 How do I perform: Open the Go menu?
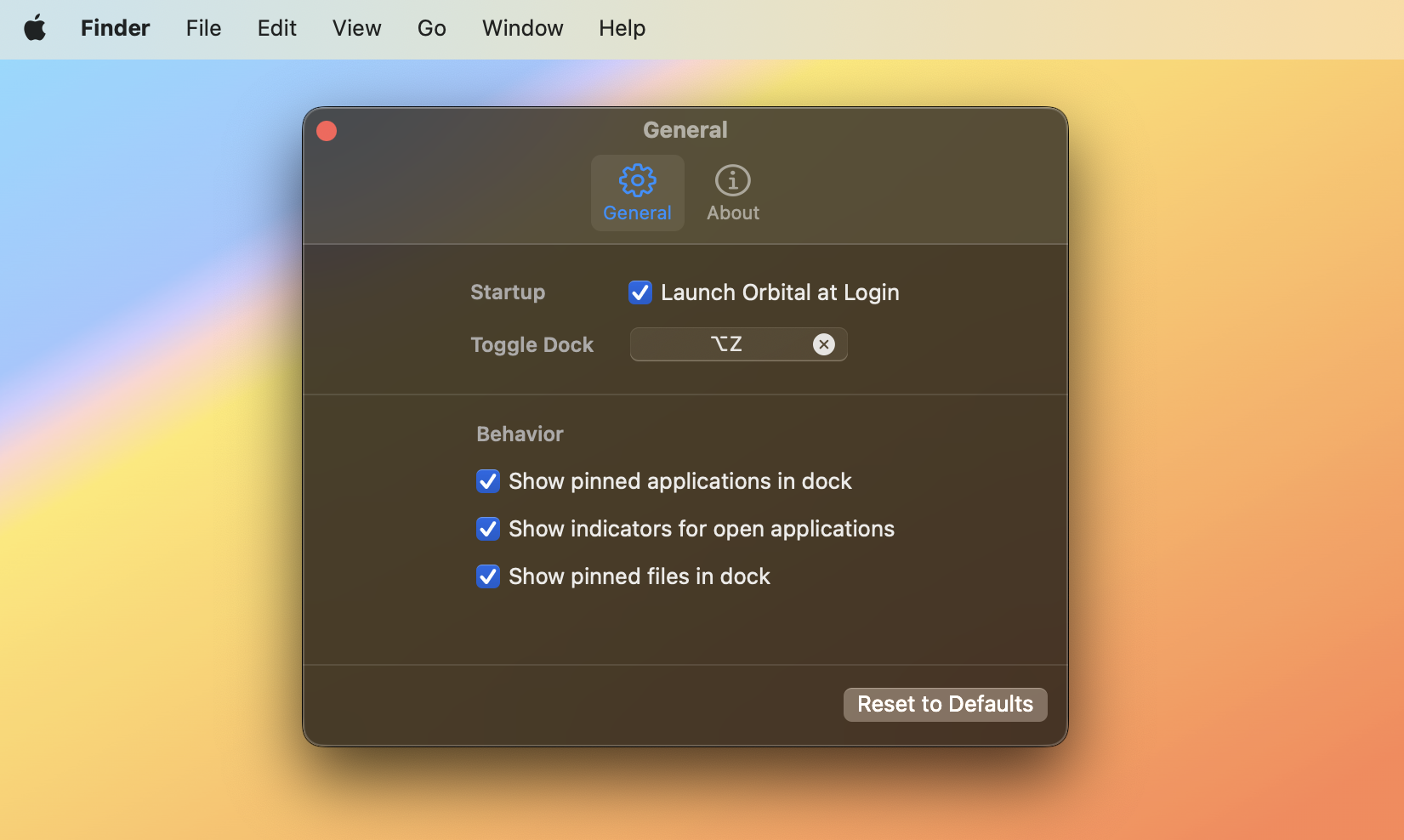point(431,28)
